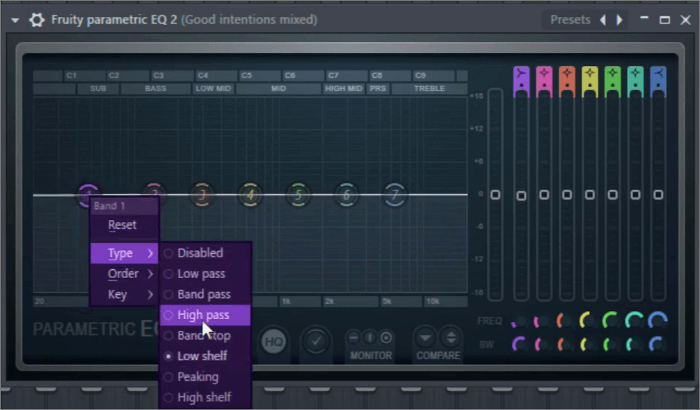Choose Peaking filter type

(x=205, y=377)
